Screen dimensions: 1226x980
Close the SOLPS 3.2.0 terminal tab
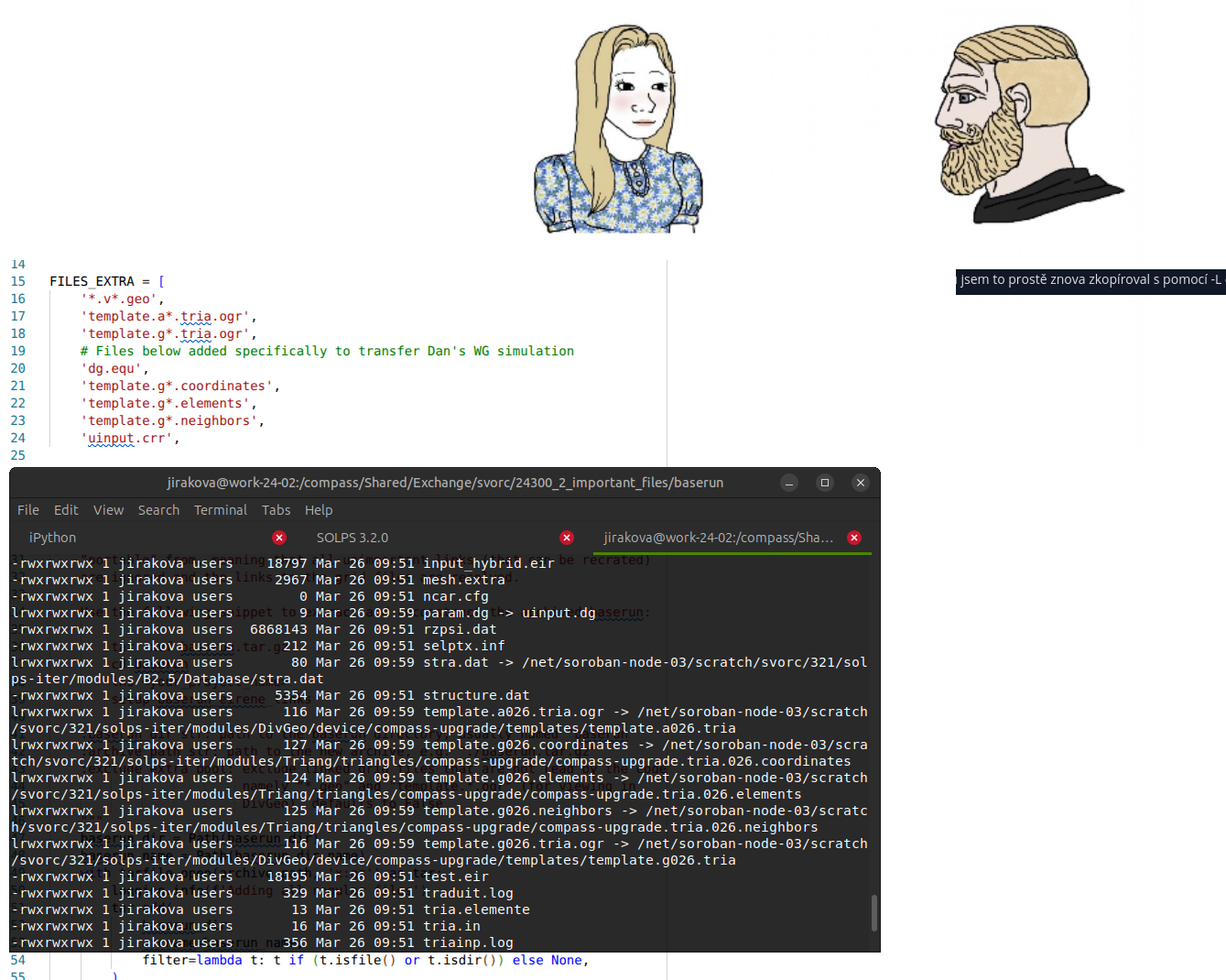pos(567,538)
